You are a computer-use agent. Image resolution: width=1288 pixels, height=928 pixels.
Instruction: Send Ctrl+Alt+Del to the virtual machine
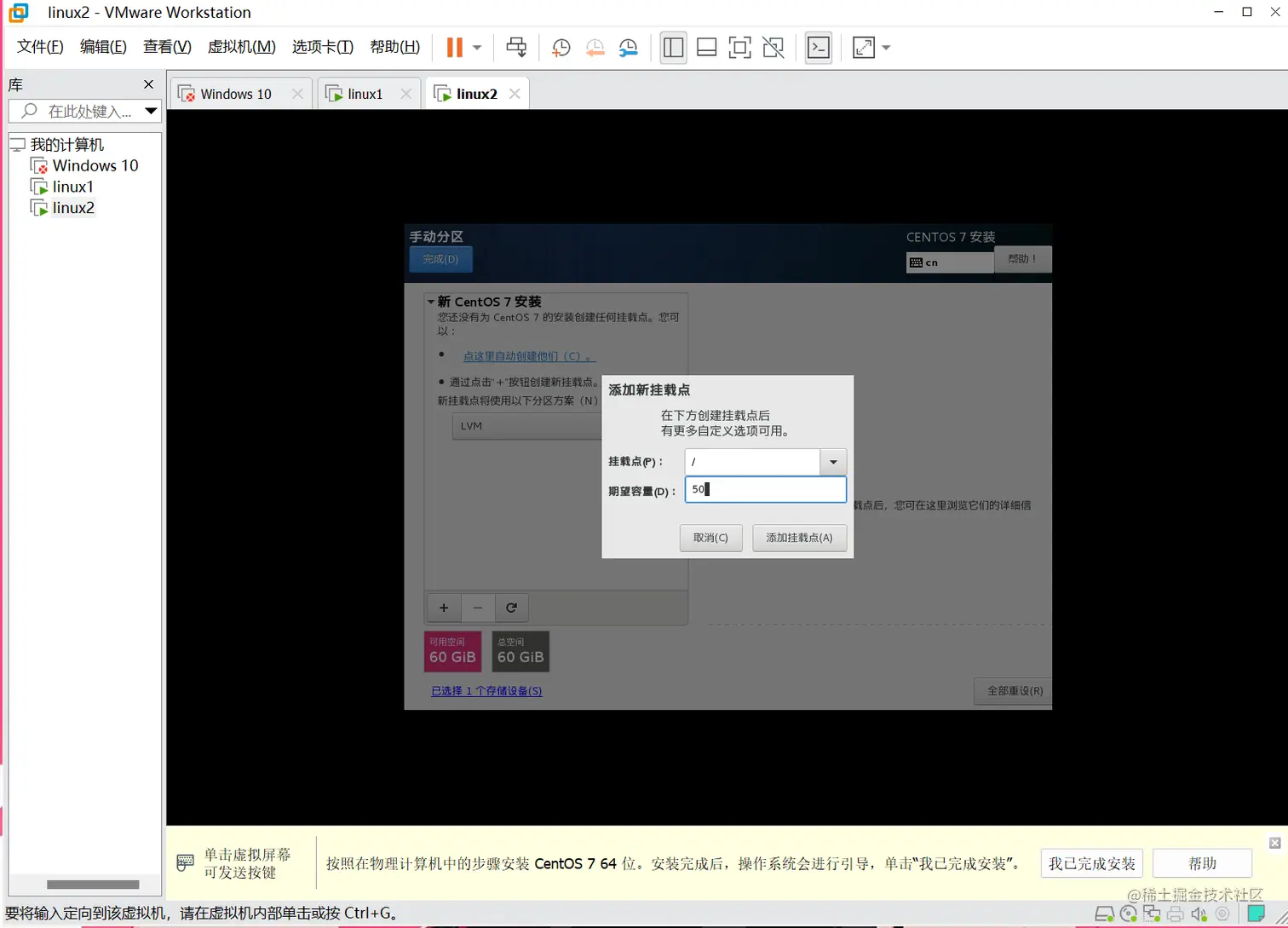tap(516, 48)
